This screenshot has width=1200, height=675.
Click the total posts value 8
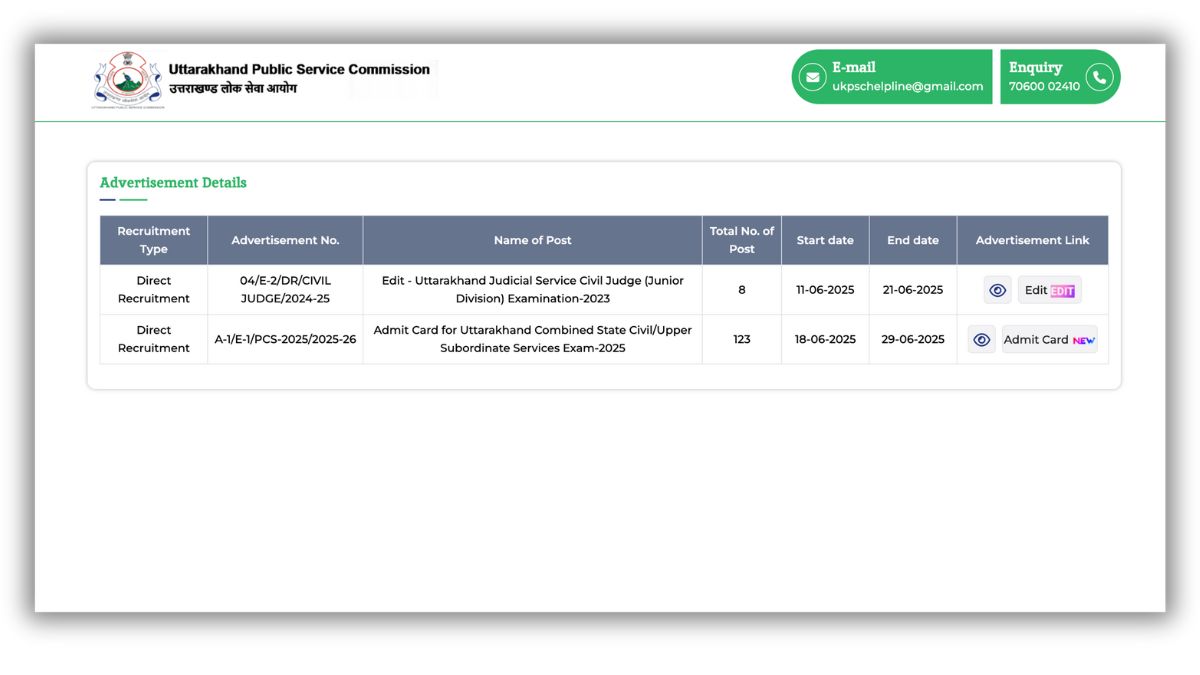click(x=742, y=290)
